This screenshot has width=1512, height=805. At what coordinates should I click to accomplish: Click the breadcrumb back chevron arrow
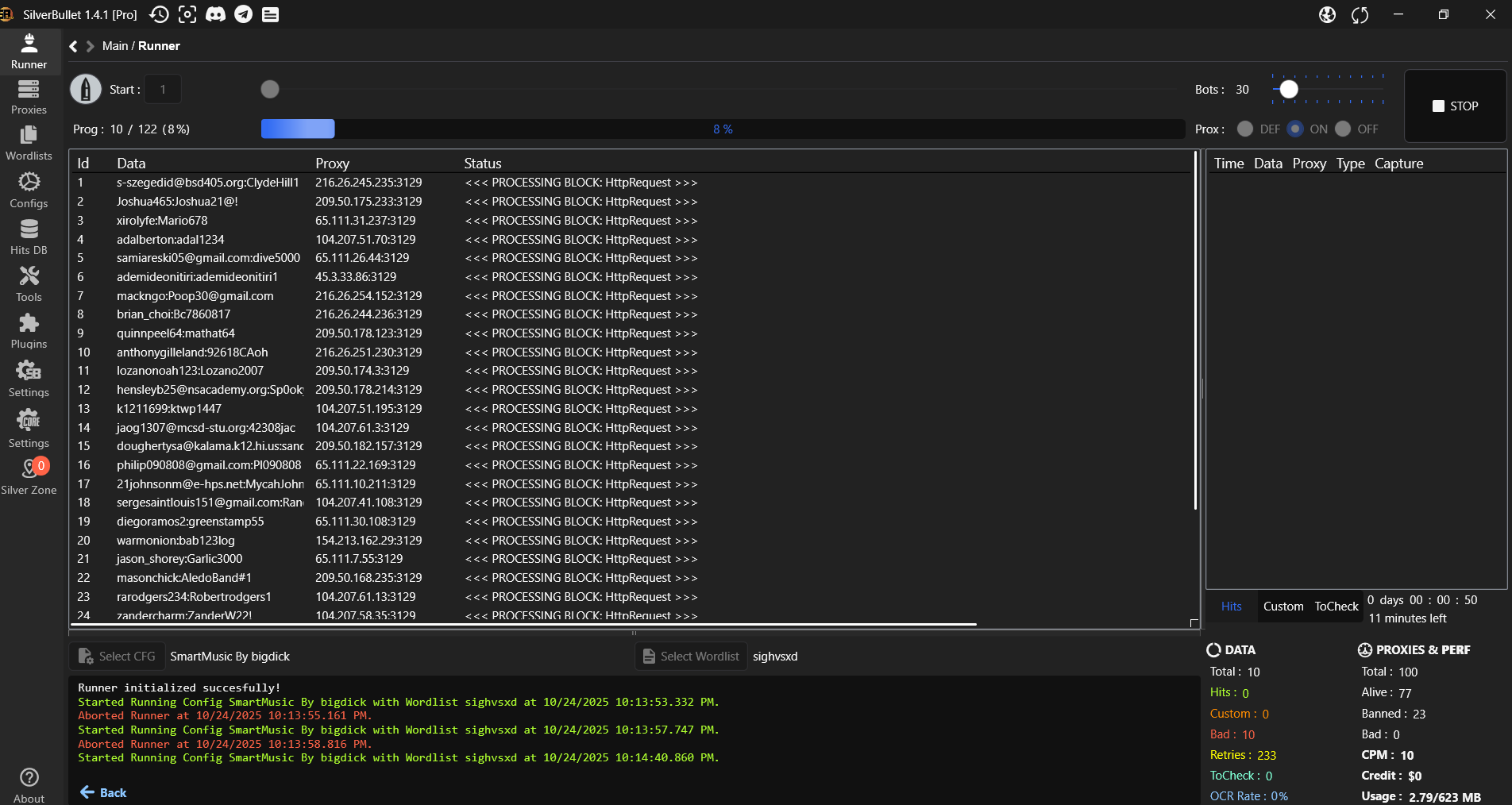[74, 46]
